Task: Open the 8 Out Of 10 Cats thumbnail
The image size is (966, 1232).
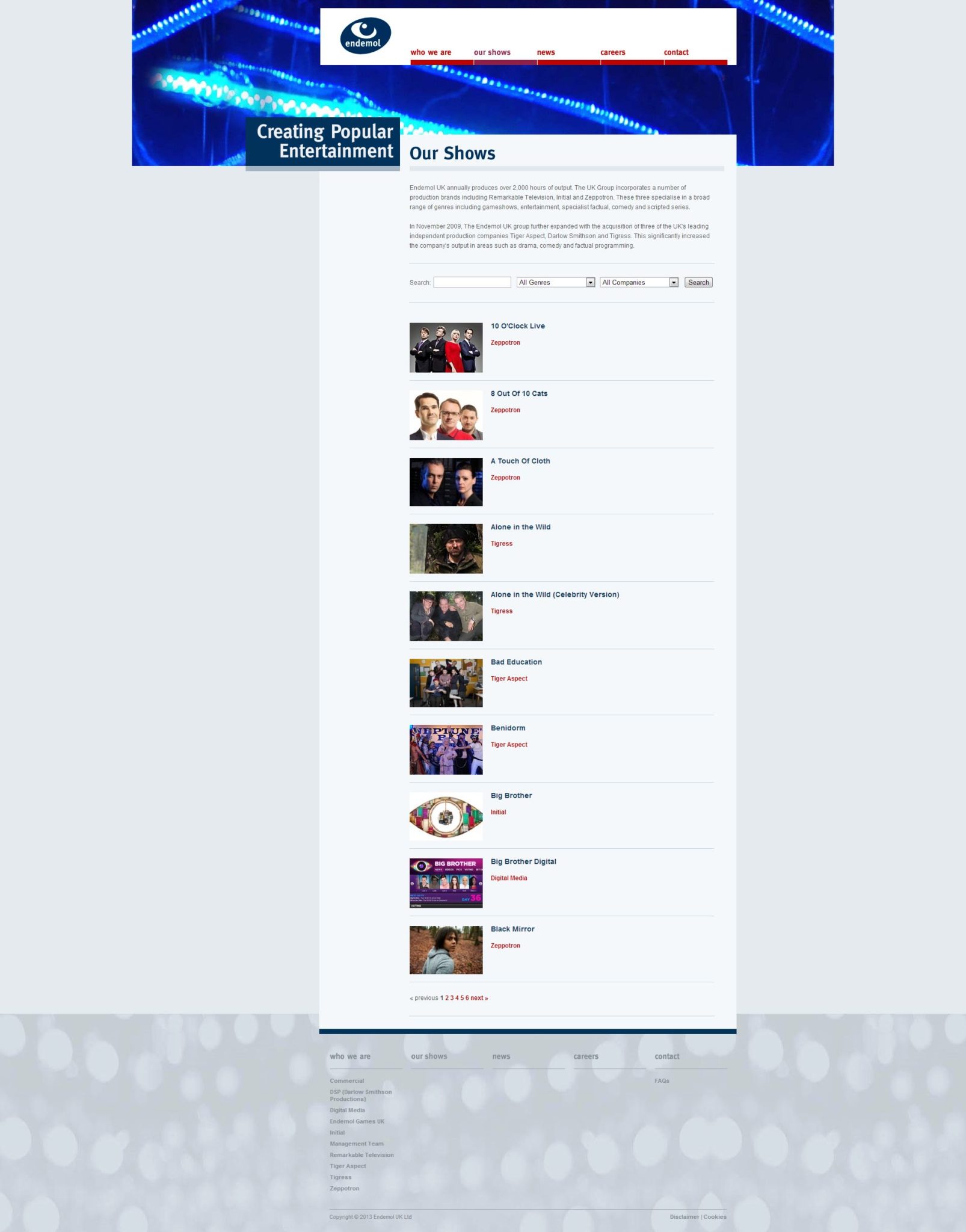Action: click(446, 414)
